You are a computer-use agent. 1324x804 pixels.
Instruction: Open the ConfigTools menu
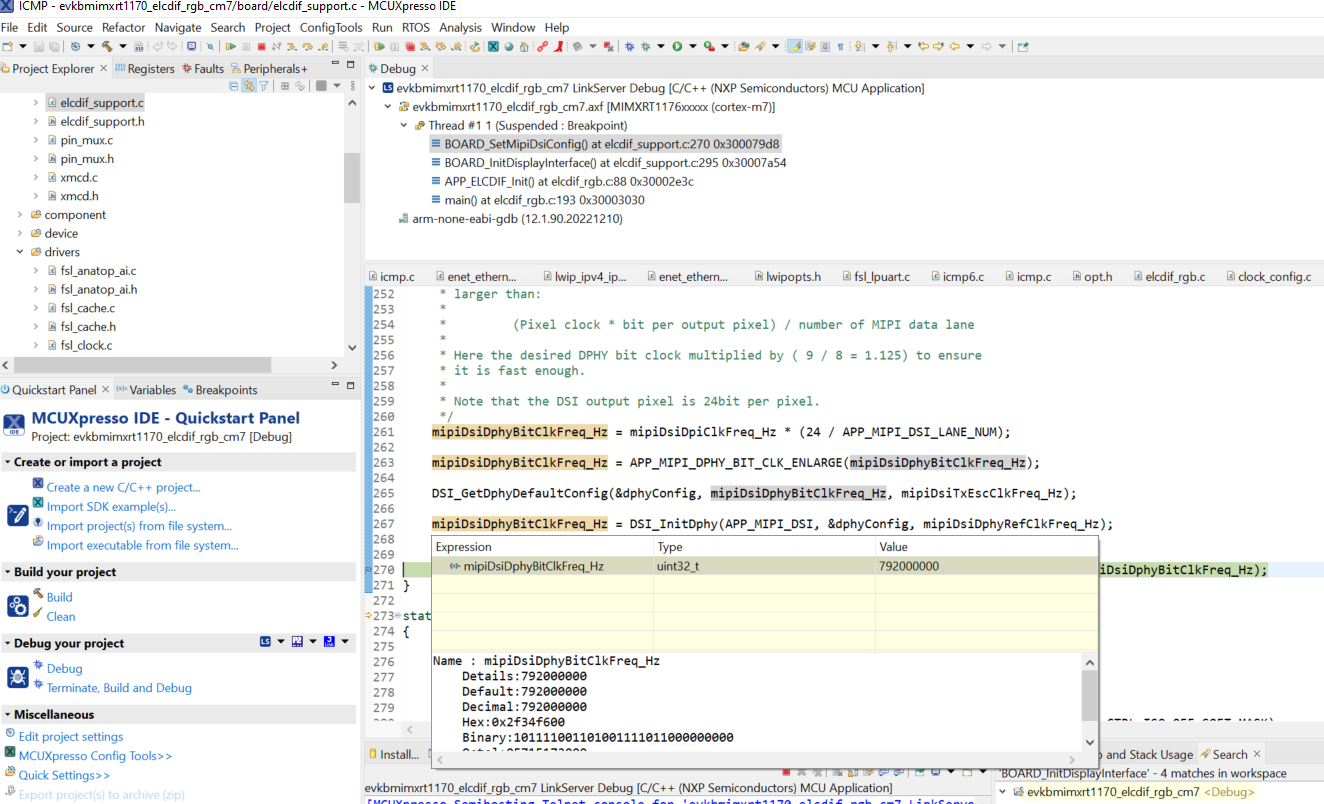pyautogui.click(x=332, y=27)
